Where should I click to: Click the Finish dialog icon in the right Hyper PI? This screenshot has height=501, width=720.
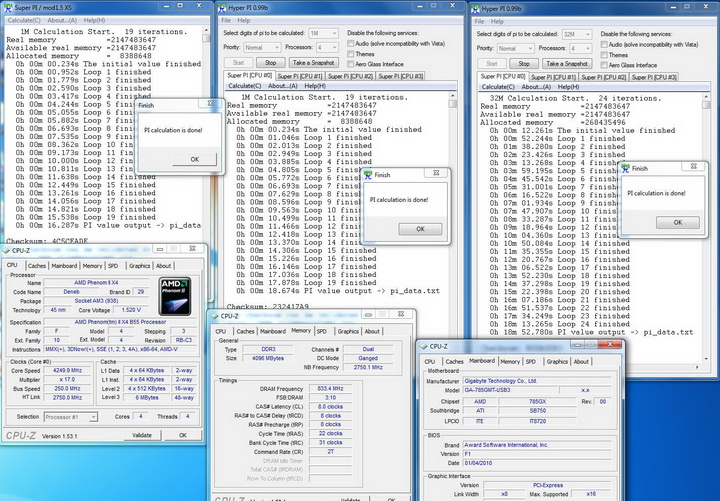coord(625,169)
